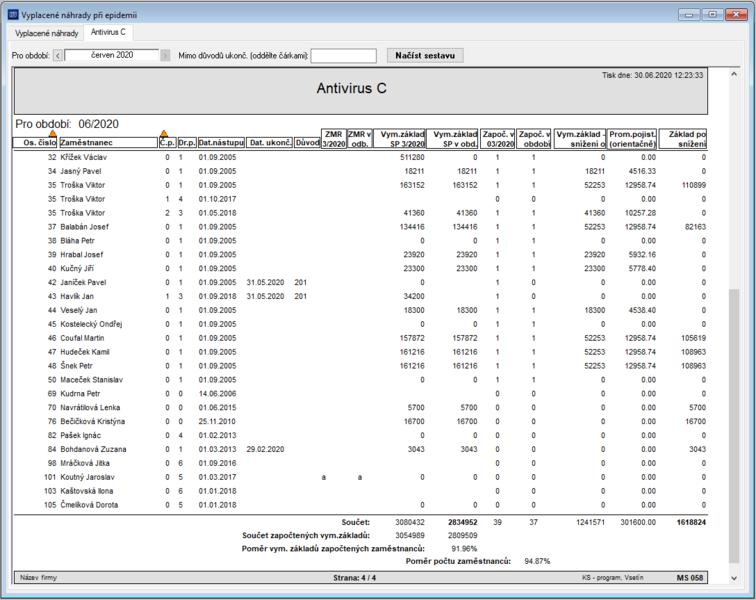Click the total value 2834952
756x600 pixels.
(x=462, y=522)
